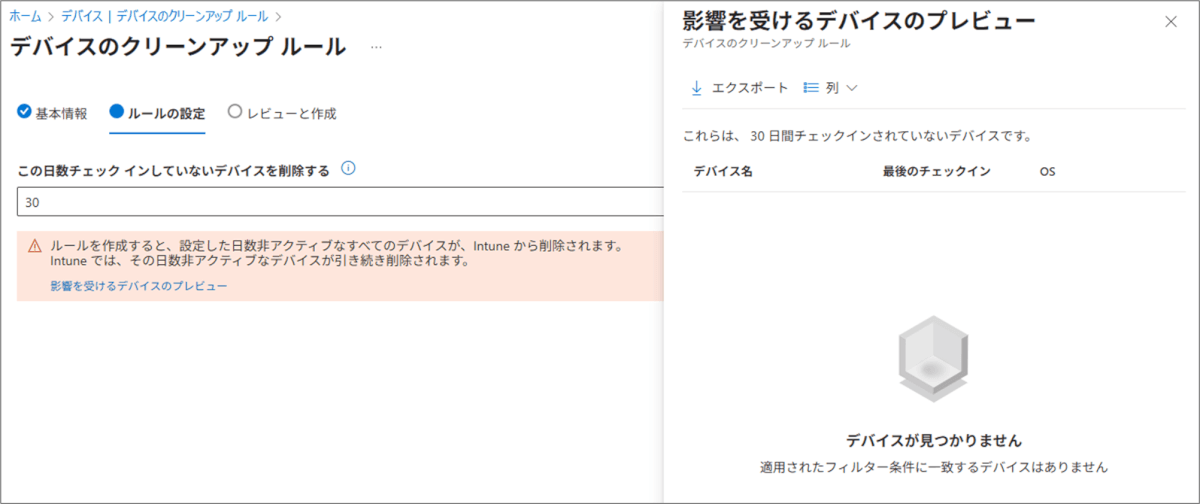Sort by 最後のチェックイン column header

tap(936, 171)
